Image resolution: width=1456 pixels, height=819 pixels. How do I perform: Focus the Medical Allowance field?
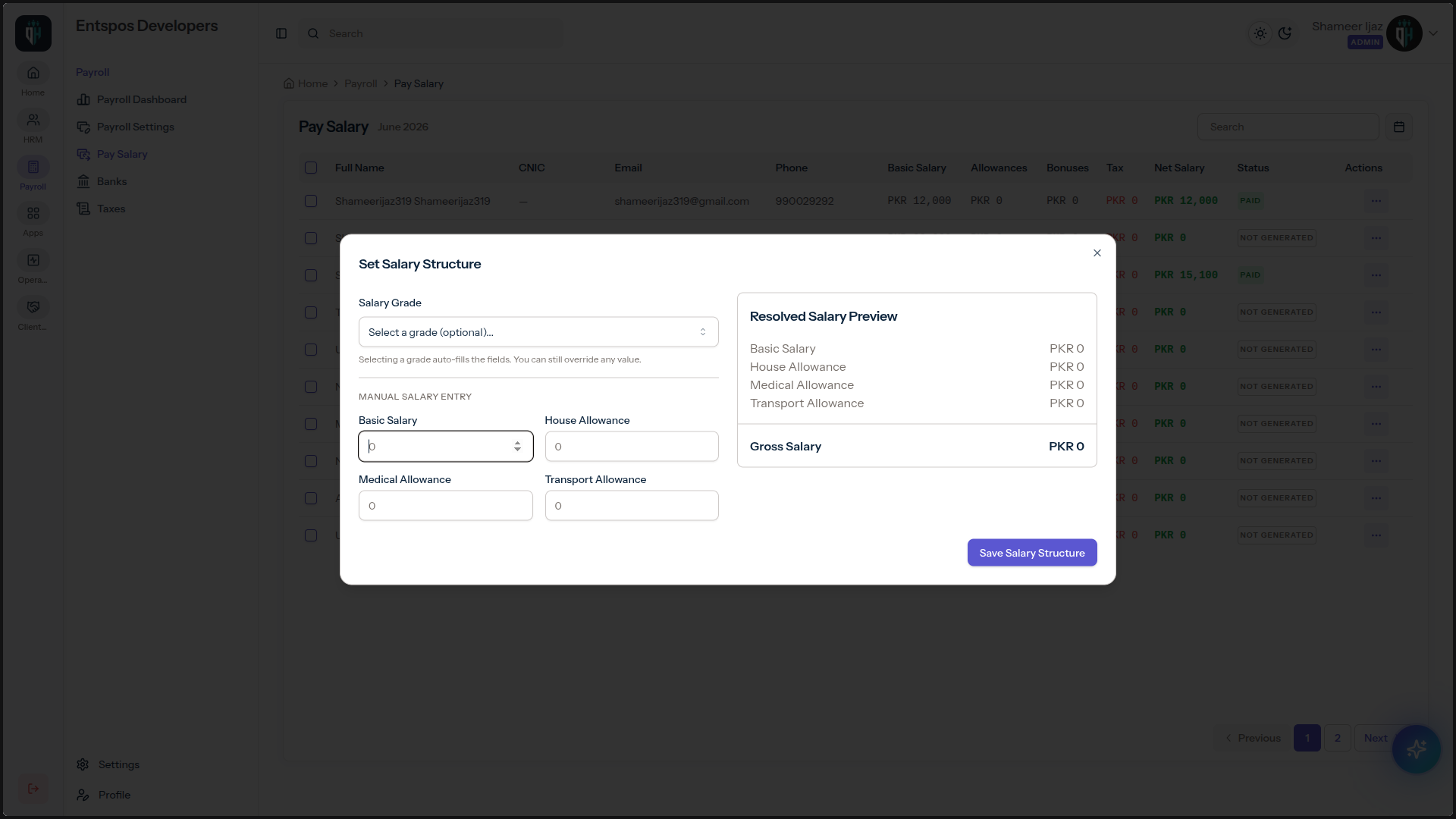point(445,506)
